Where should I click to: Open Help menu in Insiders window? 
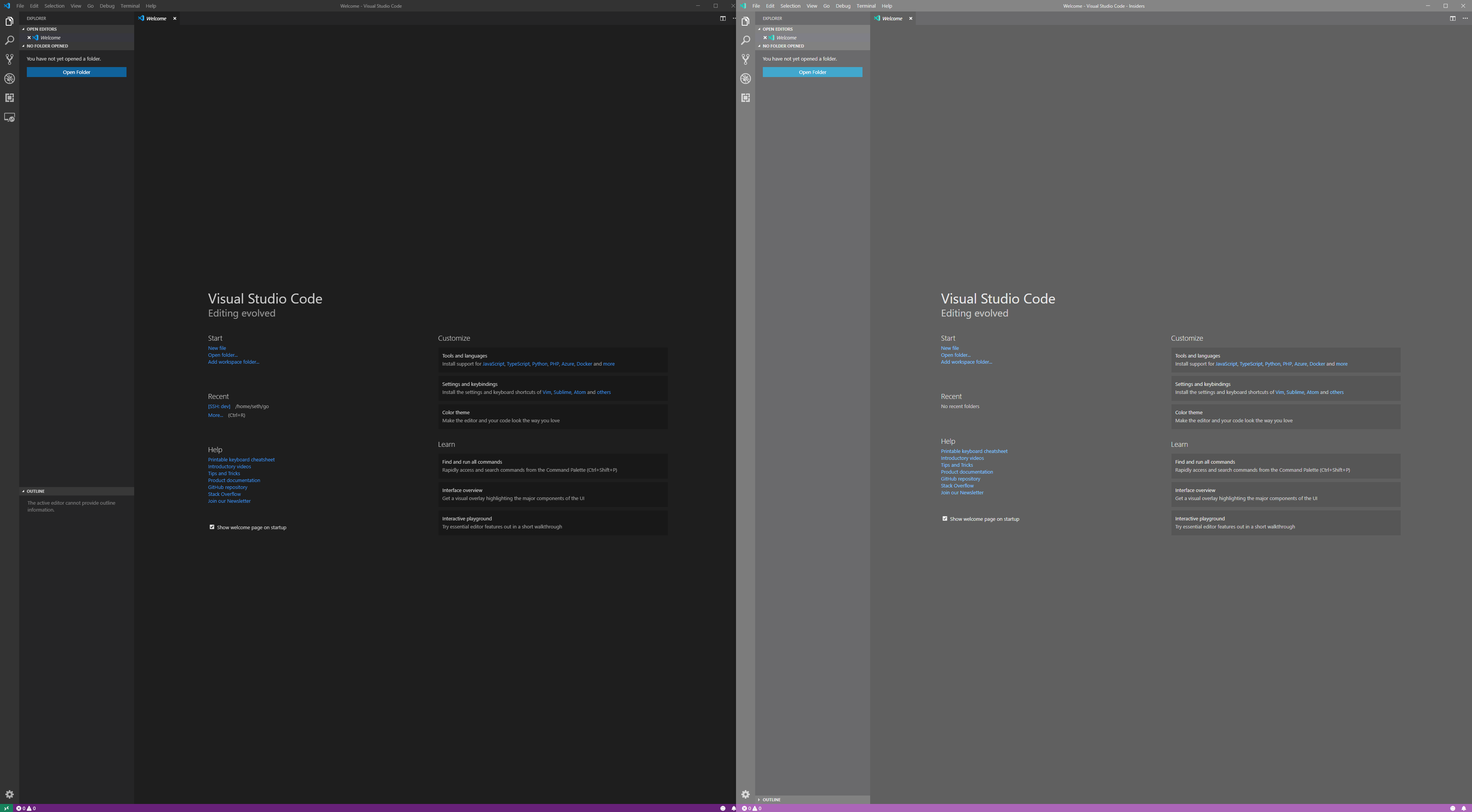tap(887, 6)
